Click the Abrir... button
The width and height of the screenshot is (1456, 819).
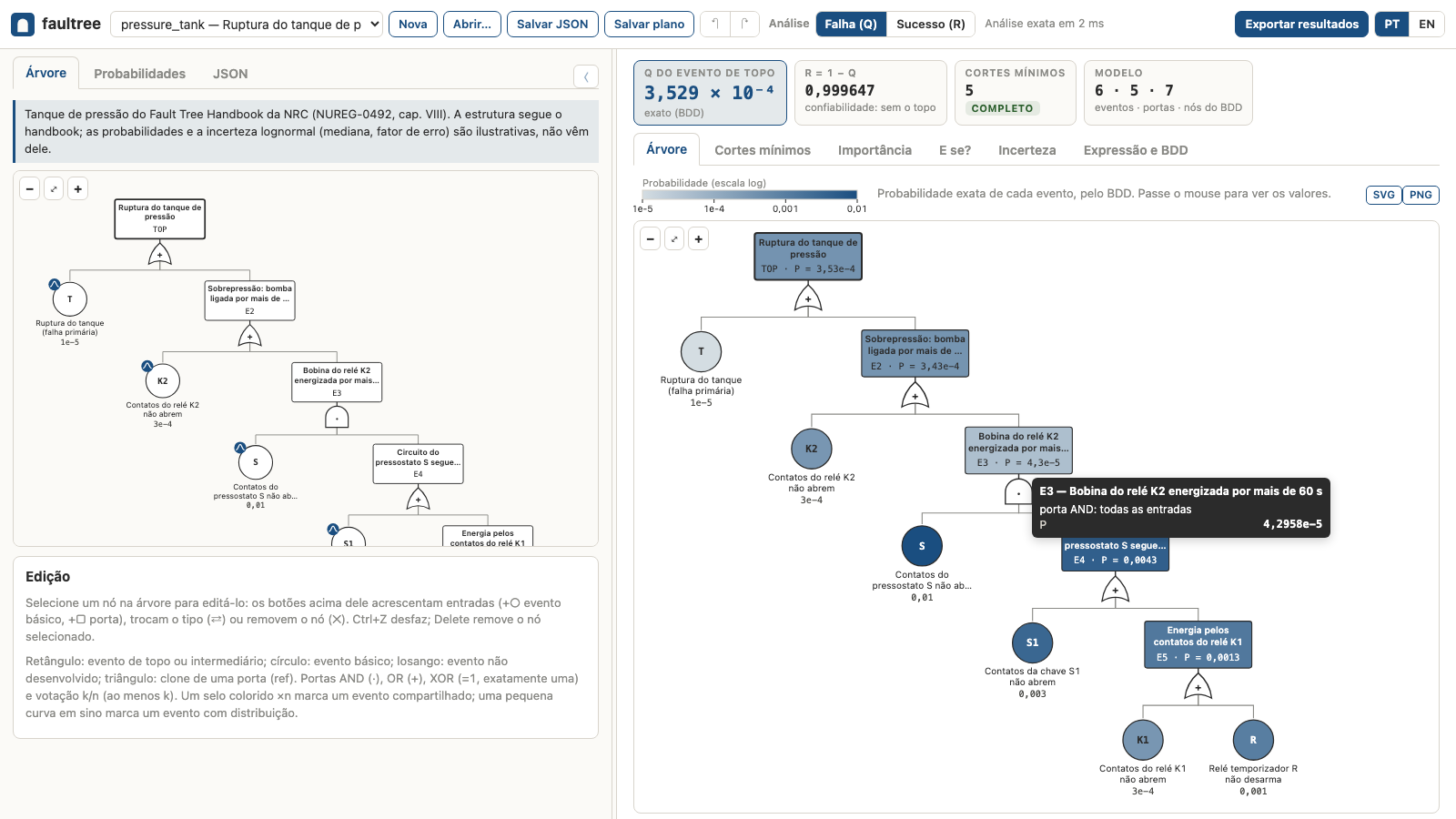[472, 25]
